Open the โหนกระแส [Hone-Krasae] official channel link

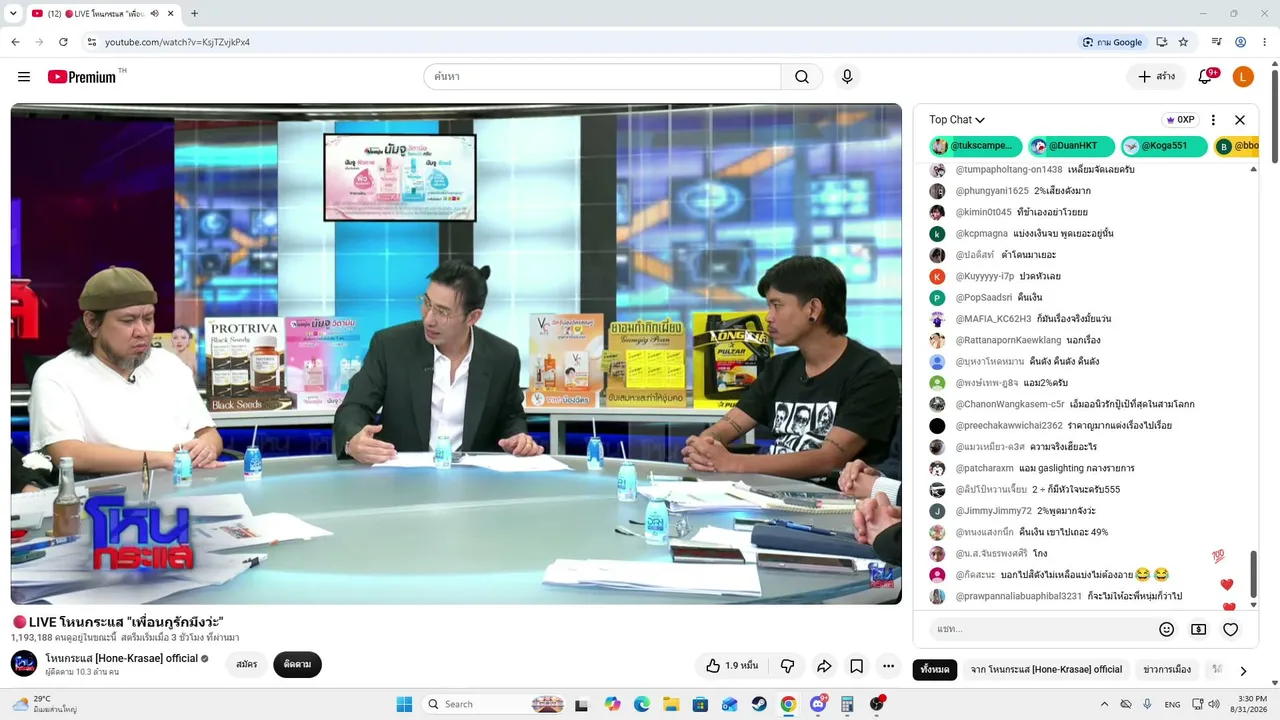pyautogui.click(x=121, y=659)
